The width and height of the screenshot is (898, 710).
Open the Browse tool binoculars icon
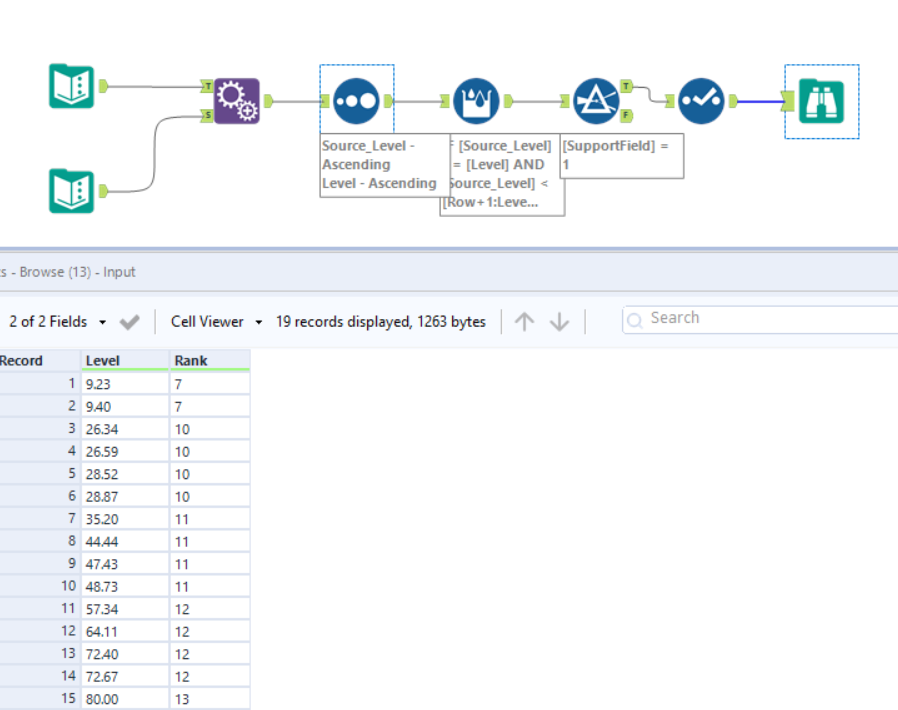pos(820,102)
